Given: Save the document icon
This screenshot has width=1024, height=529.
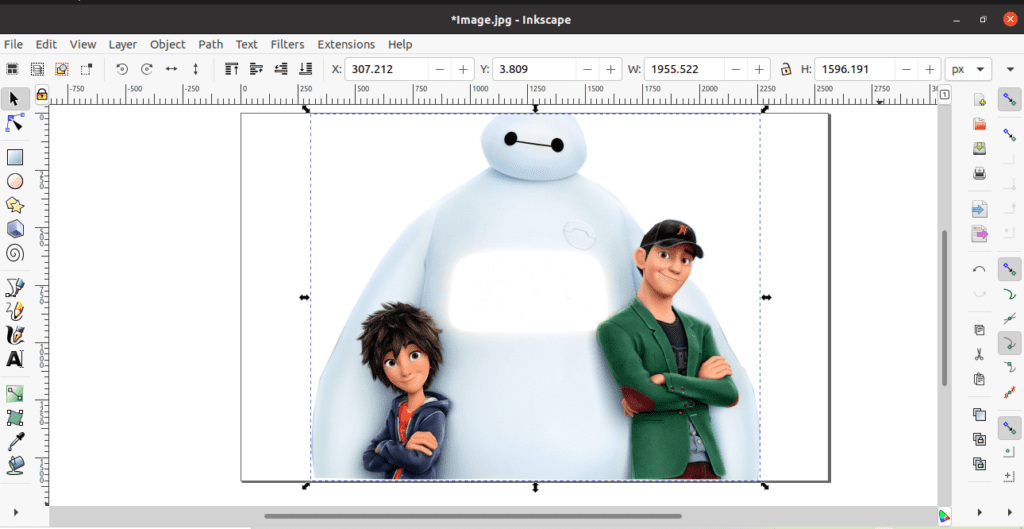Looking at the screenshot, I should pos(979,148).
